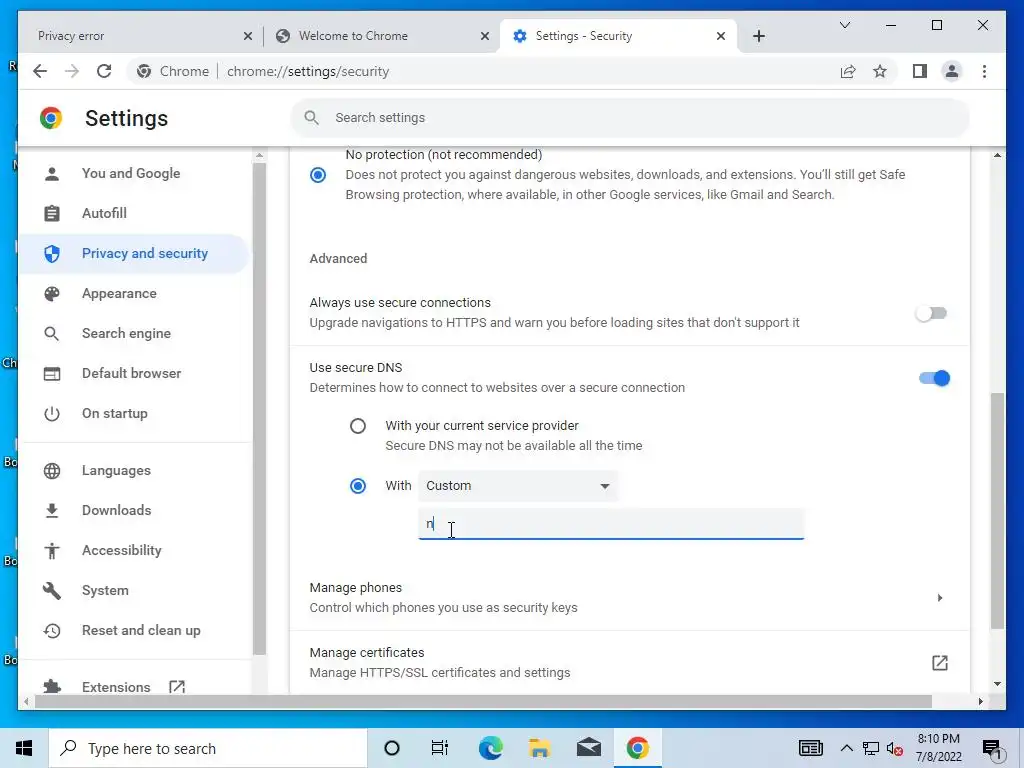Close the Settings - Security tab
The height and width of the screenshot is (768, 1024).
[x=721, y=36]
